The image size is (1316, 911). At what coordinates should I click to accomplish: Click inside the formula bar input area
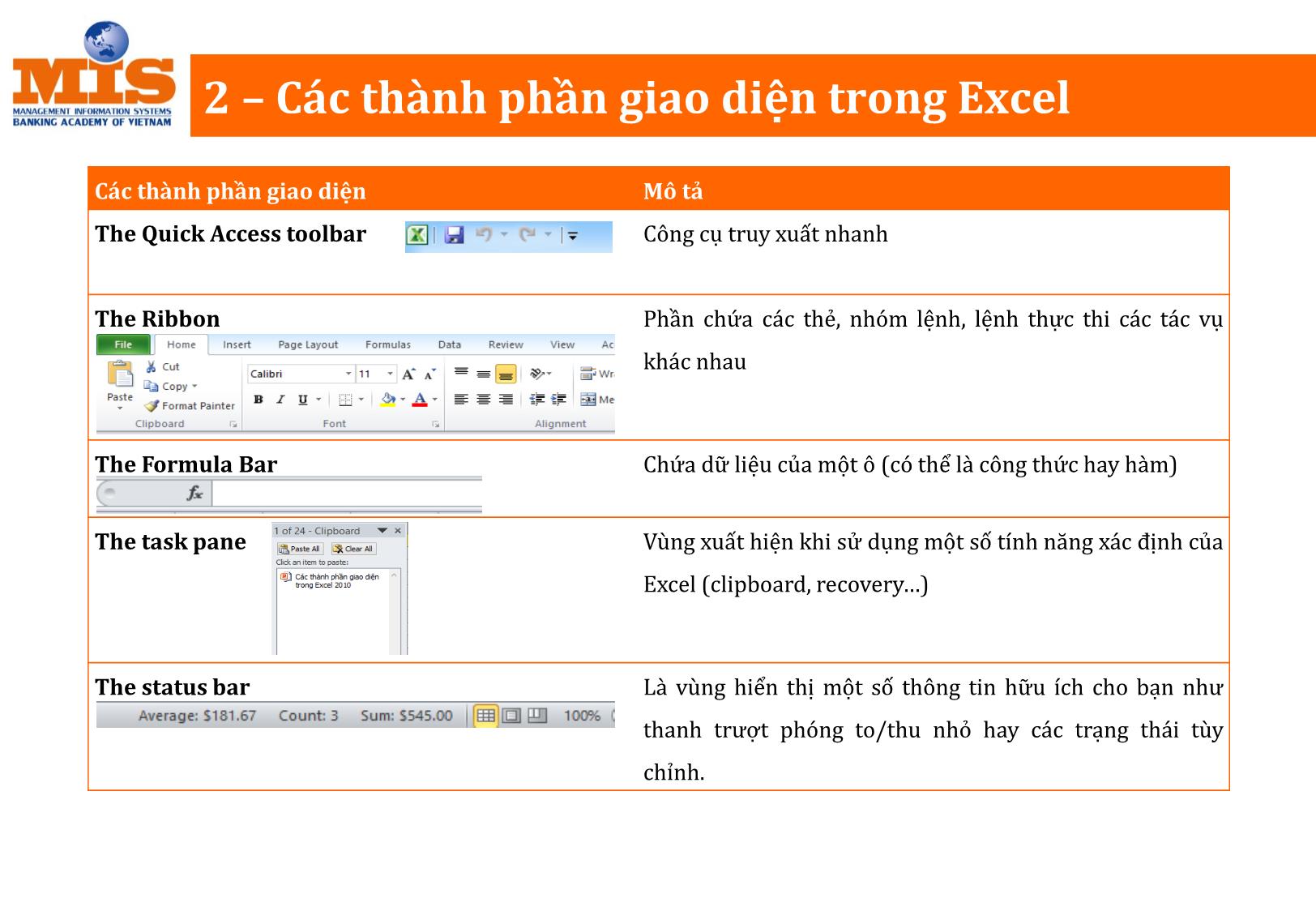coord(347,493)
